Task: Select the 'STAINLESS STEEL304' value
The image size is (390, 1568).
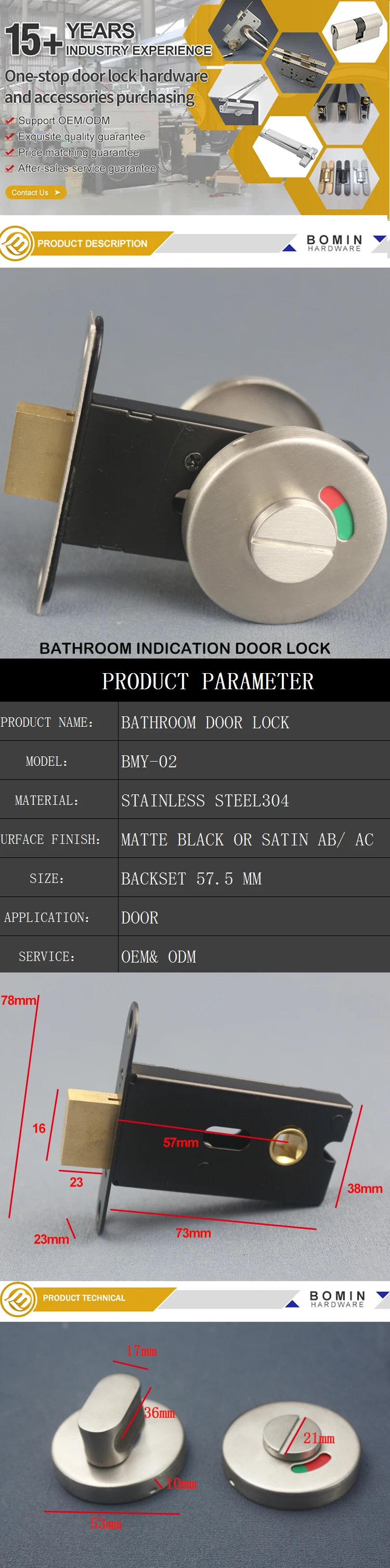Action: pos(205,800)
